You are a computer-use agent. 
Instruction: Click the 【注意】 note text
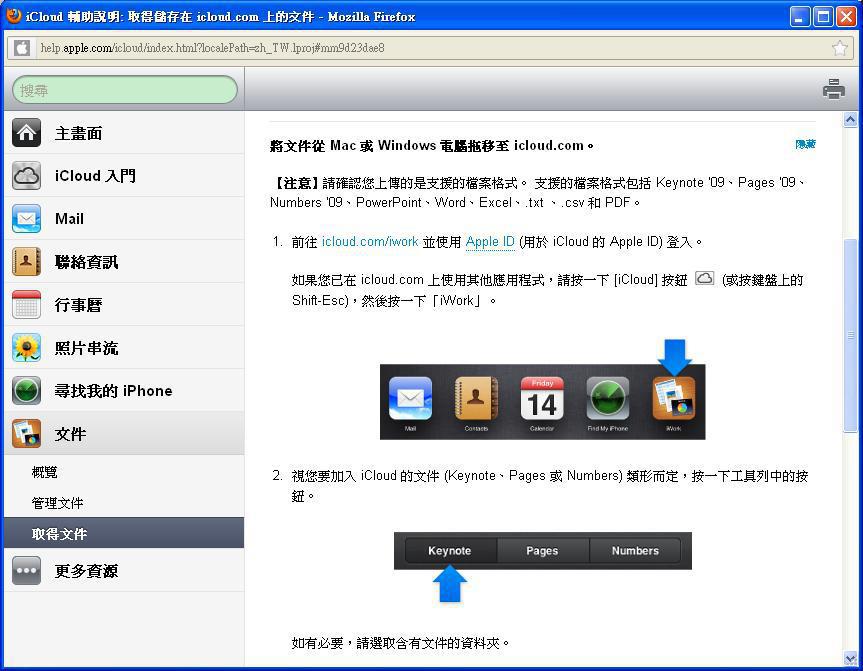(x=538, y=193)
